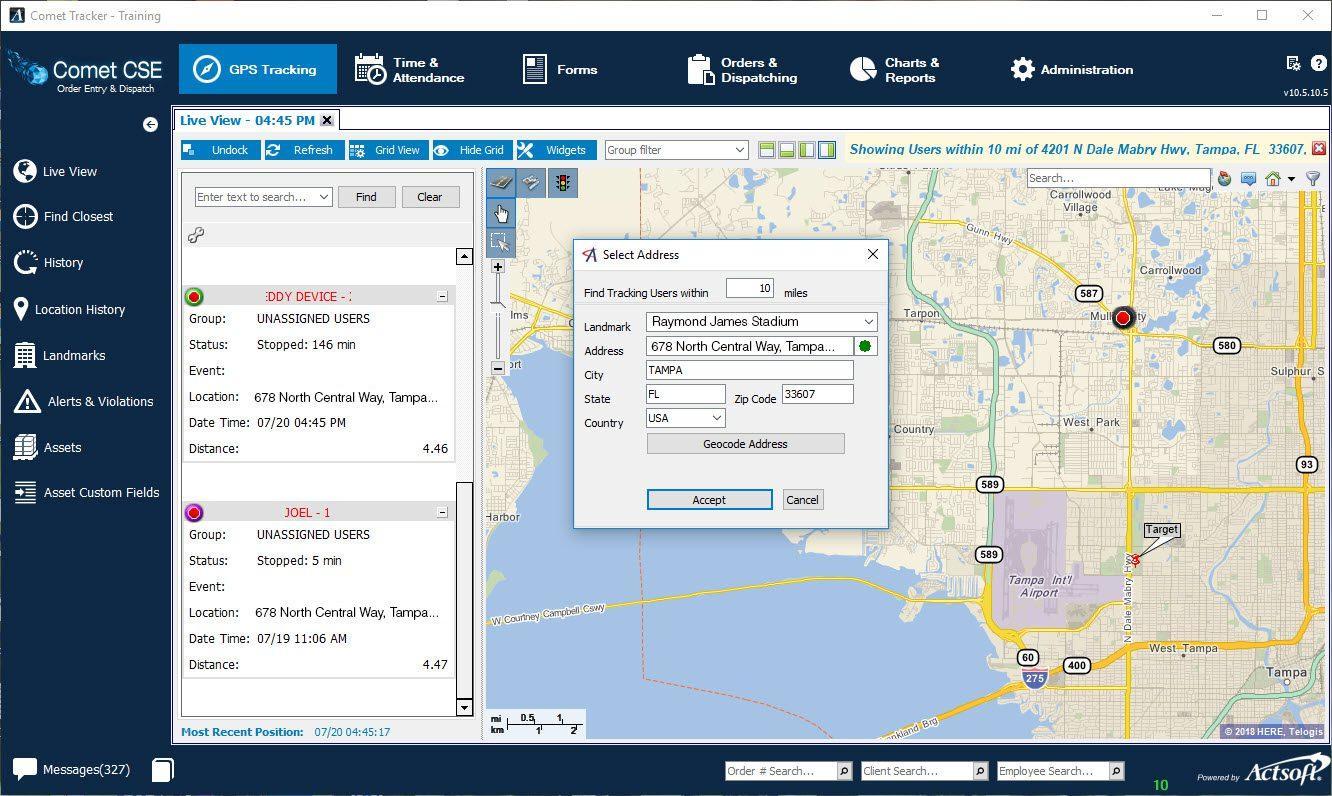Image resolution: width=1332 pixels, height=796 pixels.
Task: Click the JOEL - 1 purple status icon
Action: click(x=194, y=513)
